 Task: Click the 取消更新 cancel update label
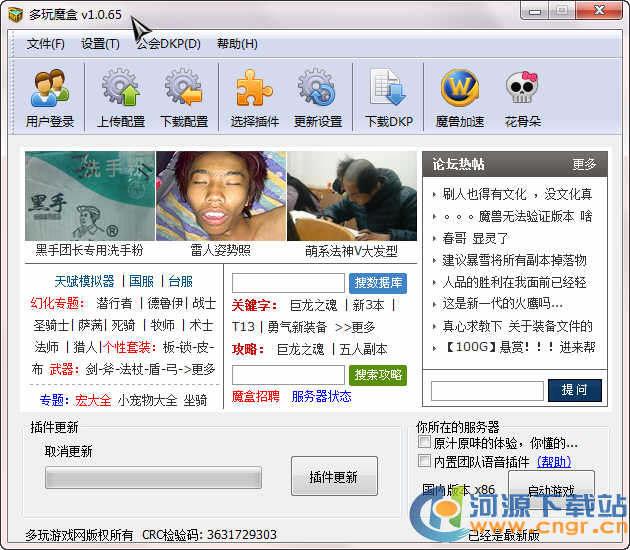(68, 451)
